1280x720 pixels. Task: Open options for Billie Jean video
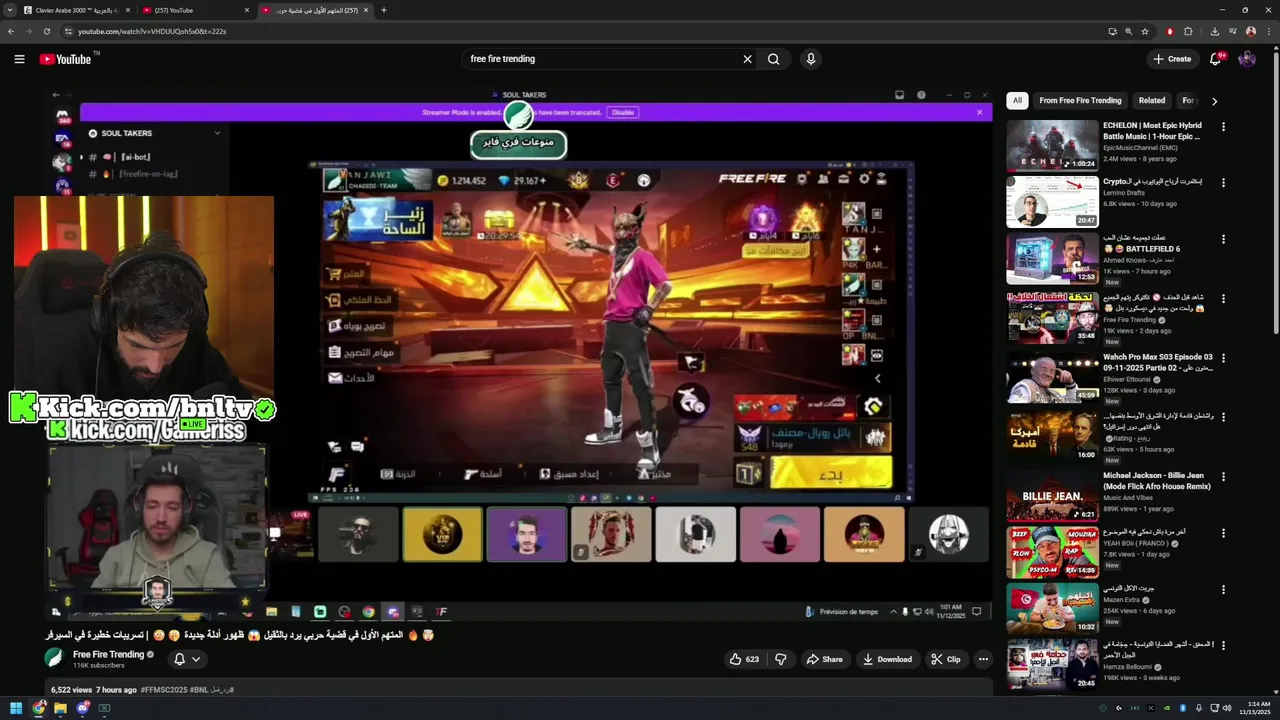point(1223,477)
